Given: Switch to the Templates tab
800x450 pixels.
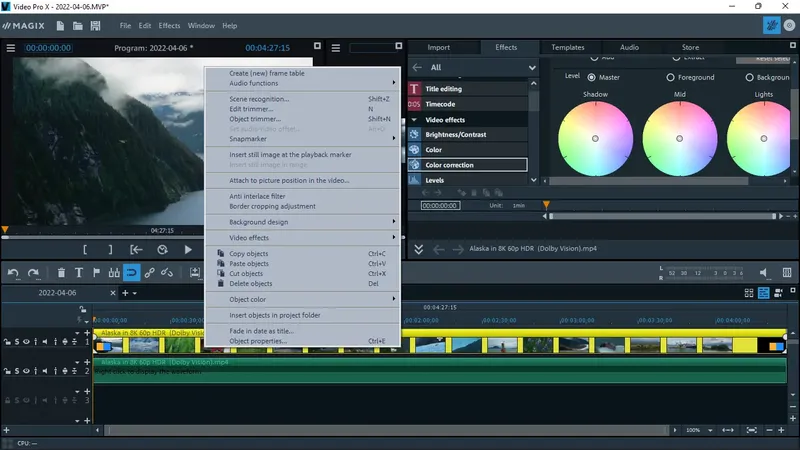Looking at the screenshot, I should click(x=568, y=47).
